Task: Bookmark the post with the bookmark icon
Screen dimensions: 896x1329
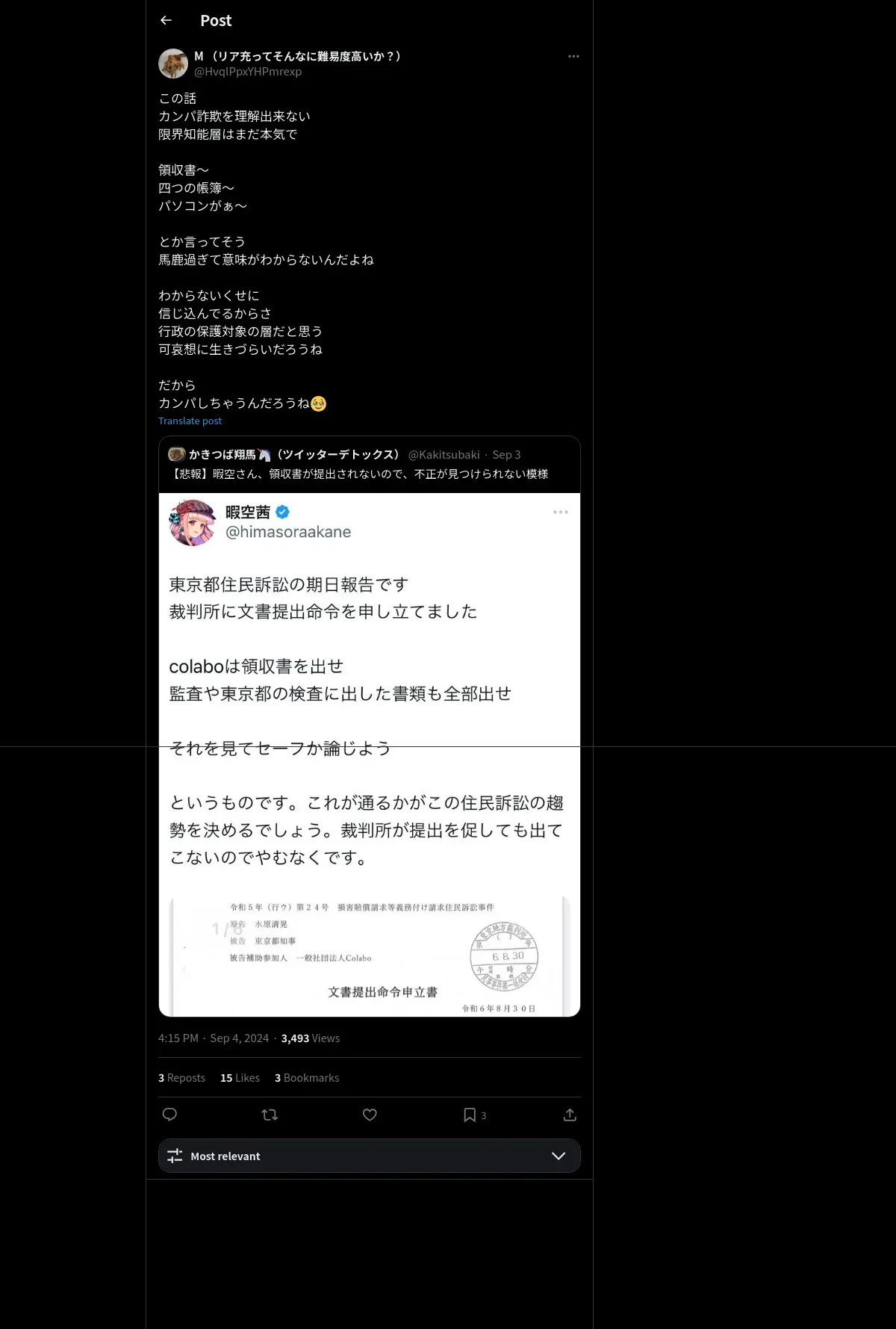Action: 470,1115
